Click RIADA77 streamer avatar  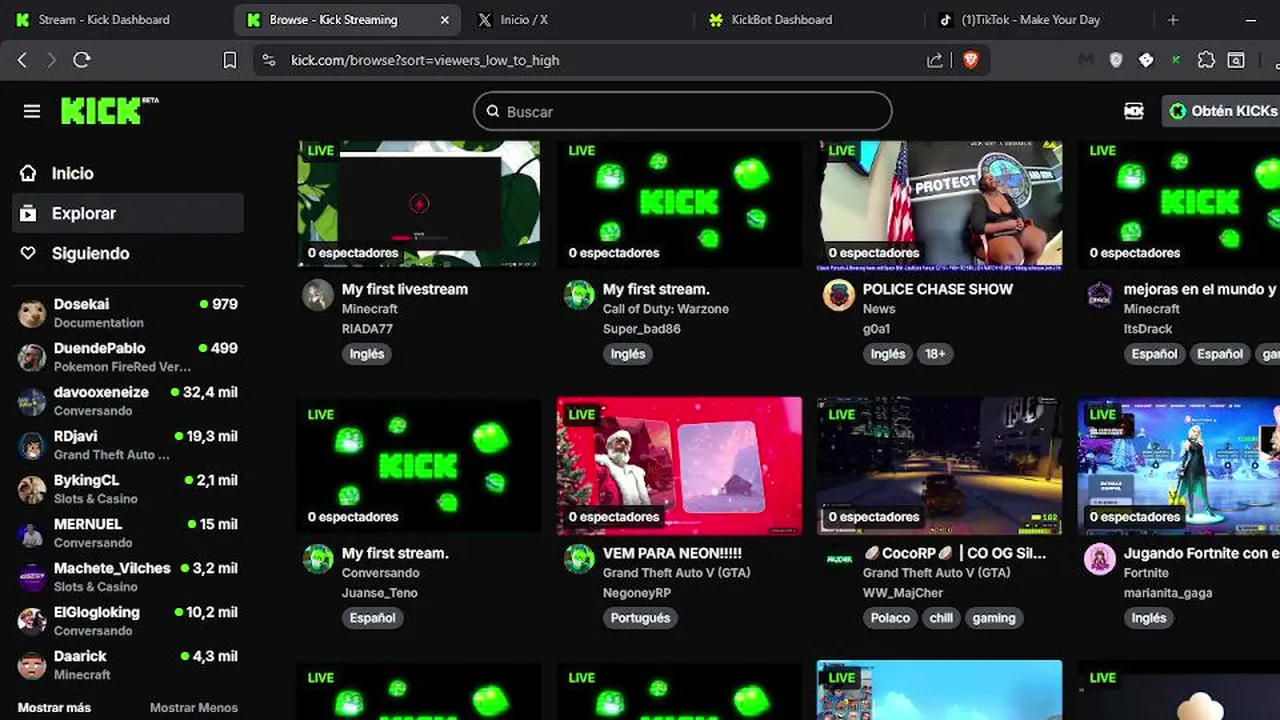coord(318,295)
